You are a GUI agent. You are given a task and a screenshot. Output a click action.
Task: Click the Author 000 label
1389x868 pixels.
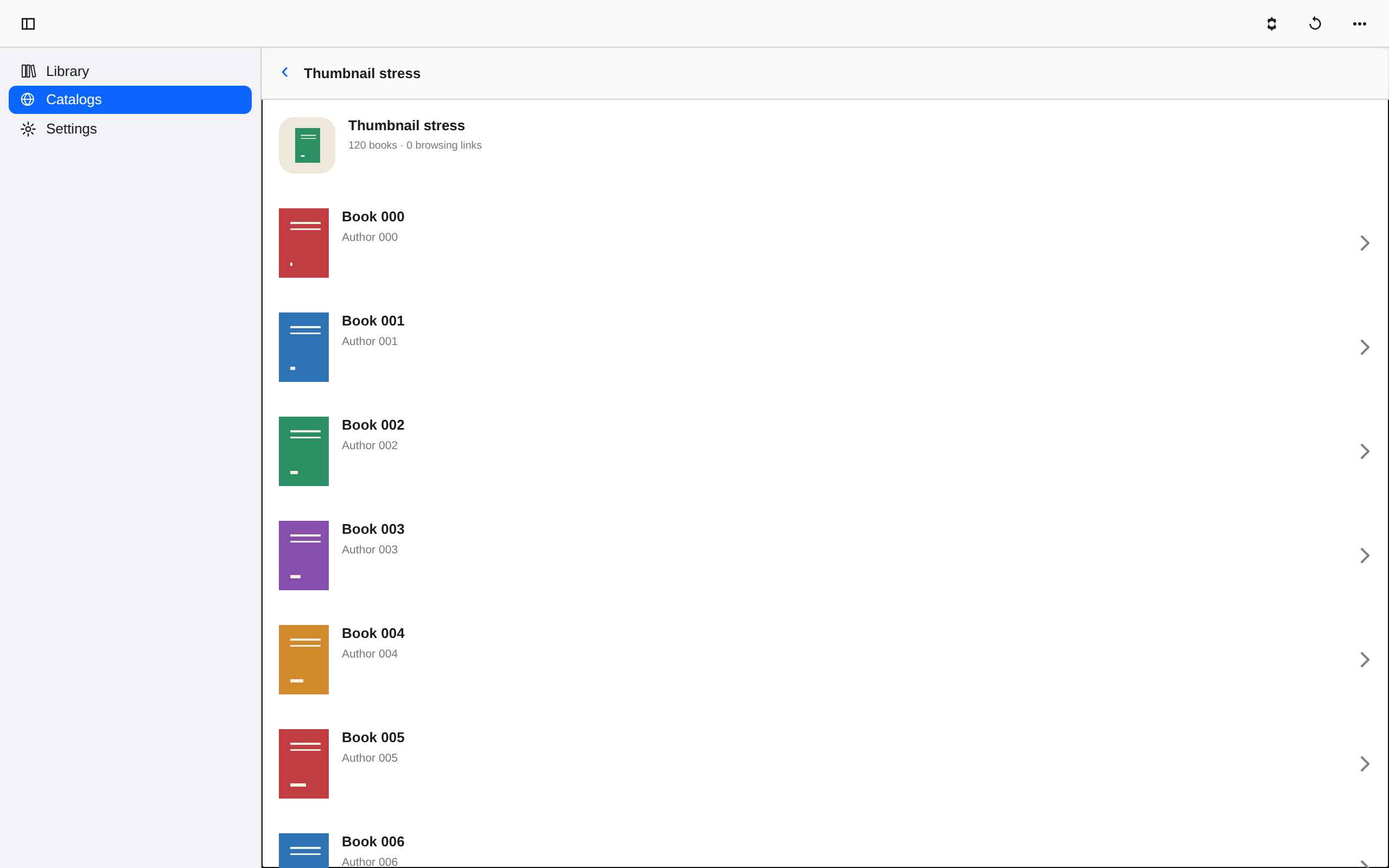click(369, 237)
